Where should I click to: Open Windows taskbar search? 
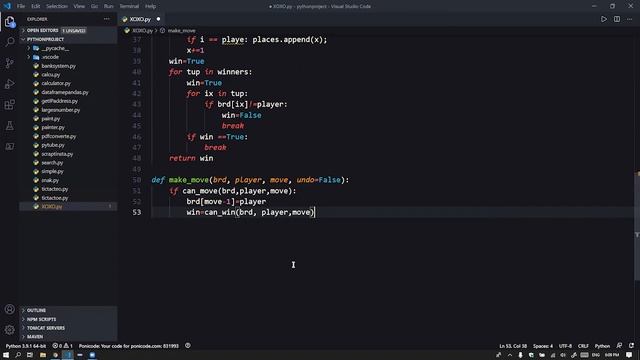pos(18,355)
